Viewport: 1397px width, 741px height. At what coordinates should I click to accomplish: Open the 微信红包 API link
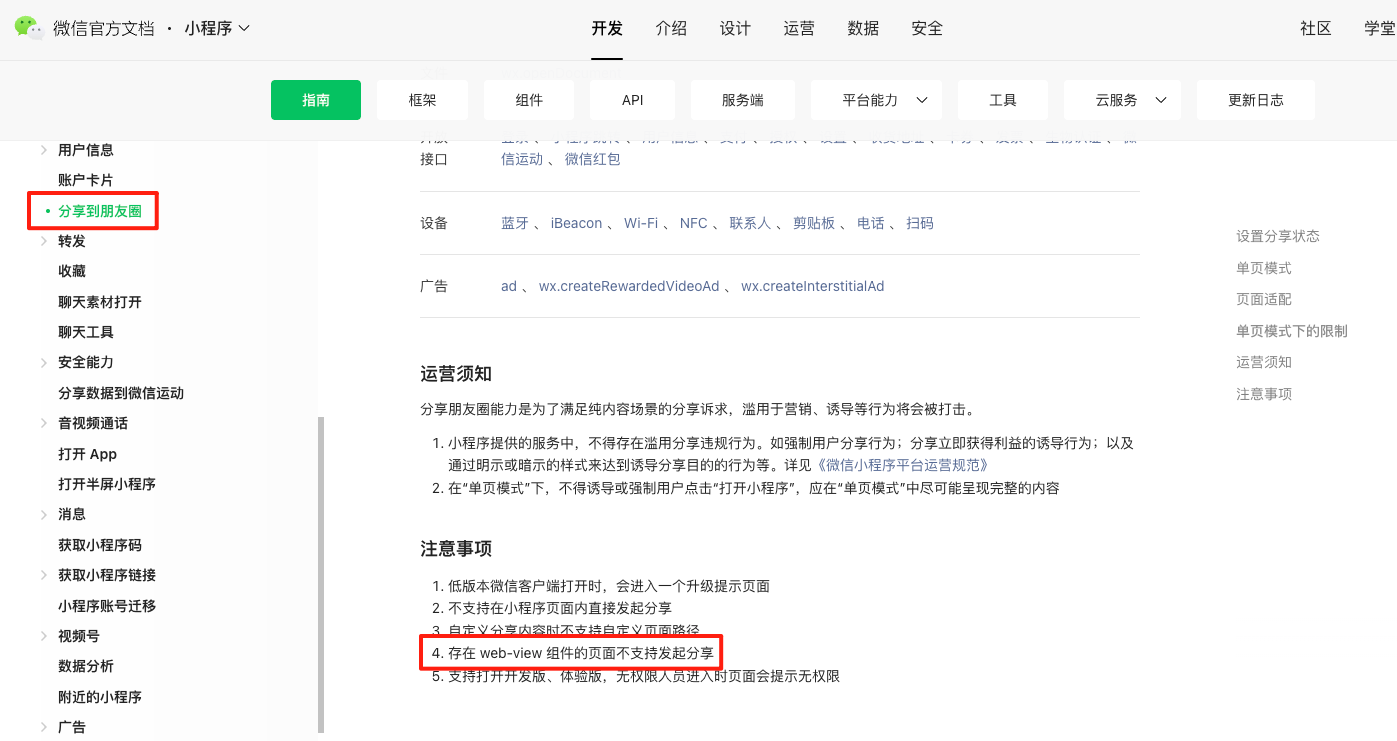pos(593,159)
